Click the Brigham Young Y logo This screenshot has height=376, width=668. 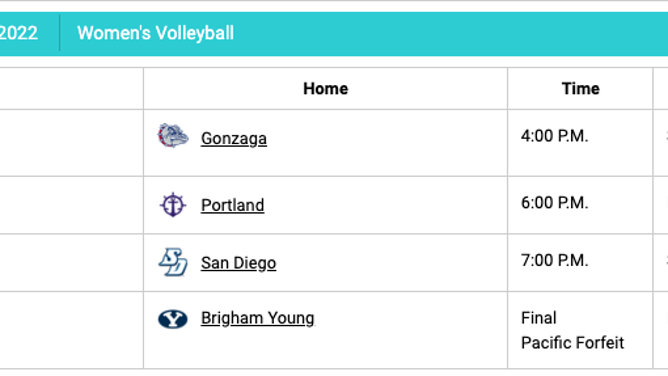coord(173,319)
